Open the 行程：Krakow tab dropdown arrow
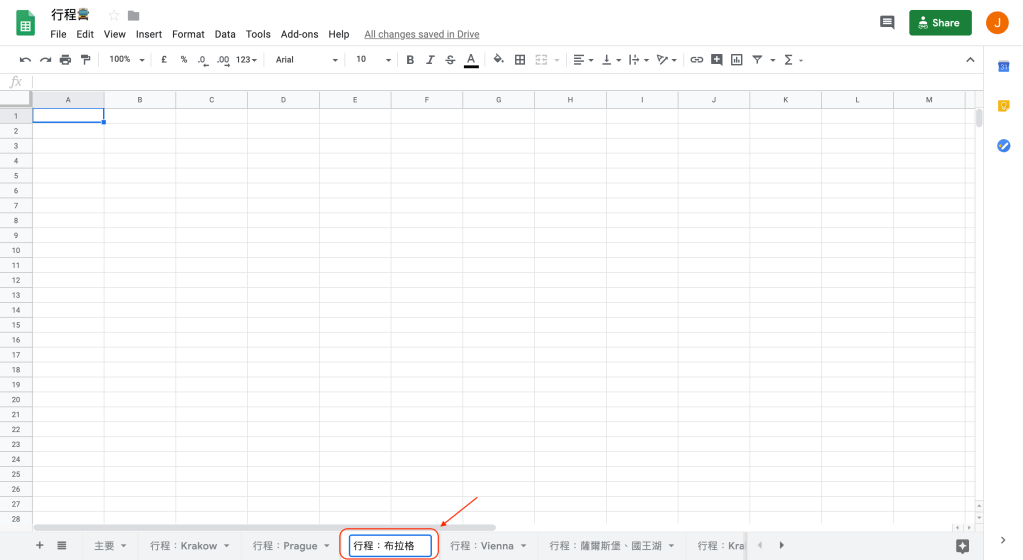The height and width of the screenshot is (560, 1023). (227, 546)
